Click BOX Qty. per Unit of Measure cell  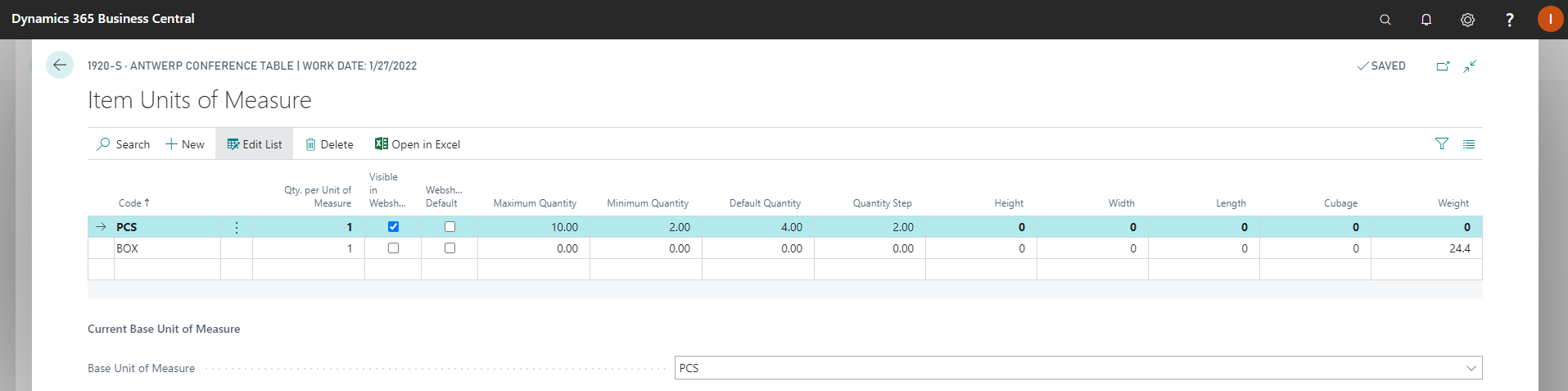[x=309, y=248]
